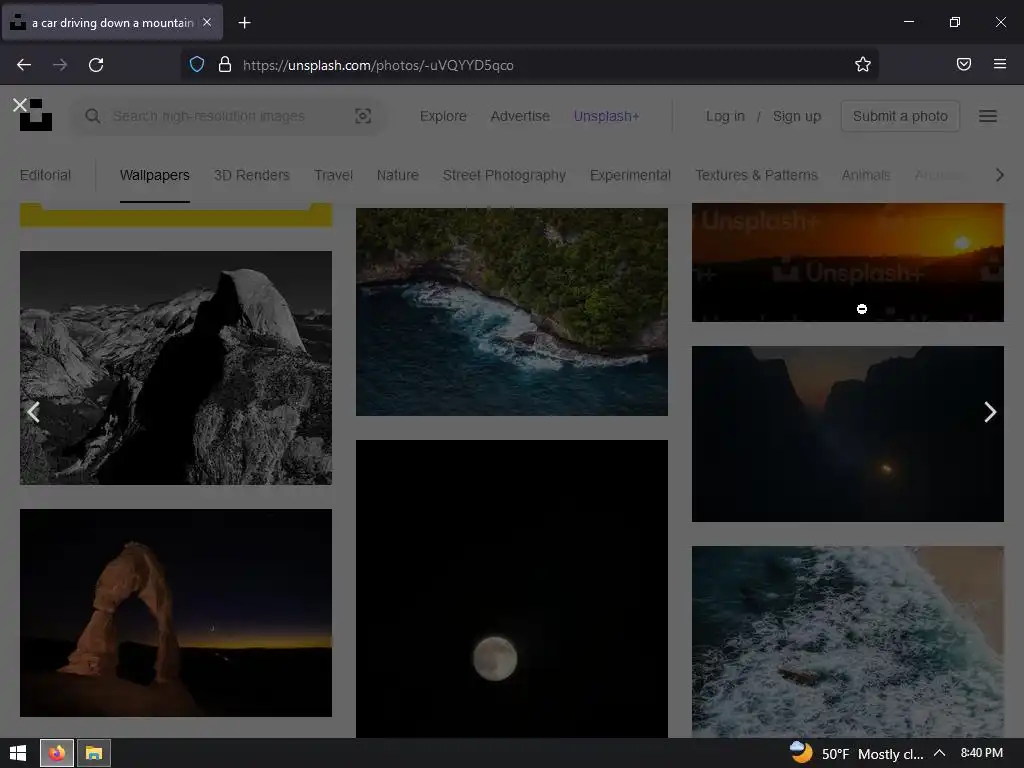This screenshot has width=1024, height=768.
Task: Show site security padlock info
Action: (225, 65)
